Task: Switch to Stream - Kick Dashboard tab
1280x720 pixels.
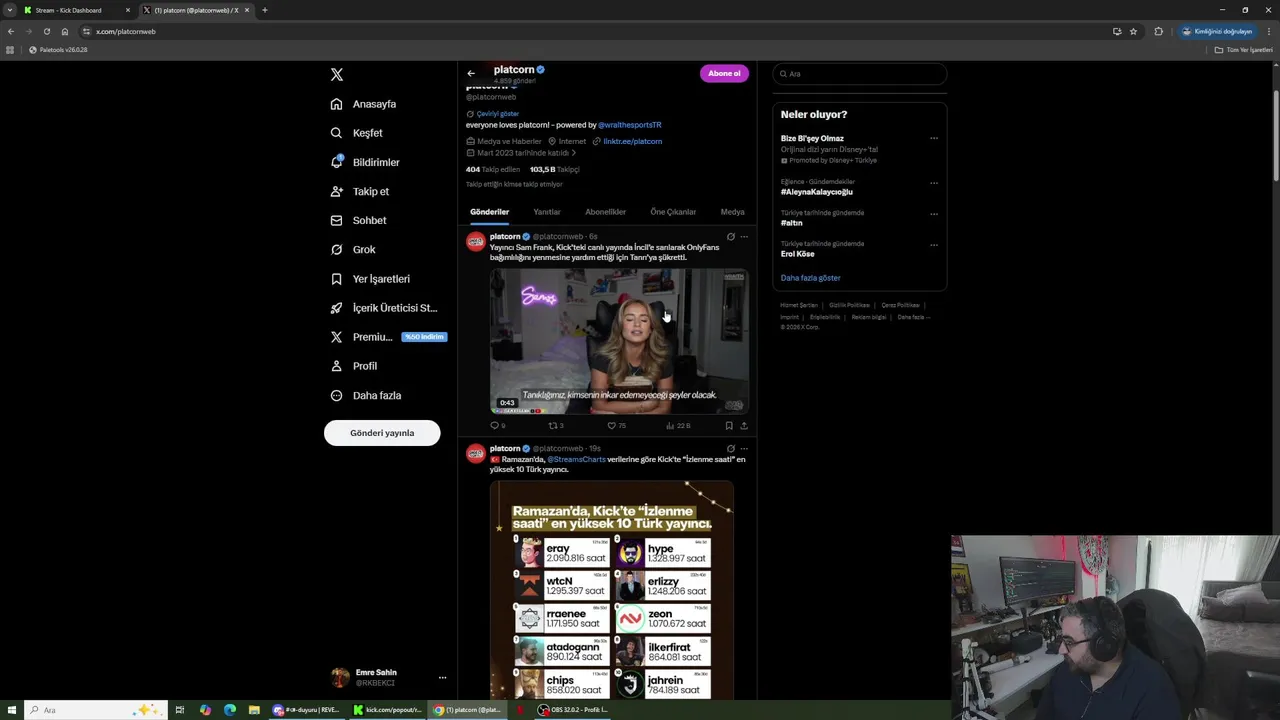Action: (76, 10)
